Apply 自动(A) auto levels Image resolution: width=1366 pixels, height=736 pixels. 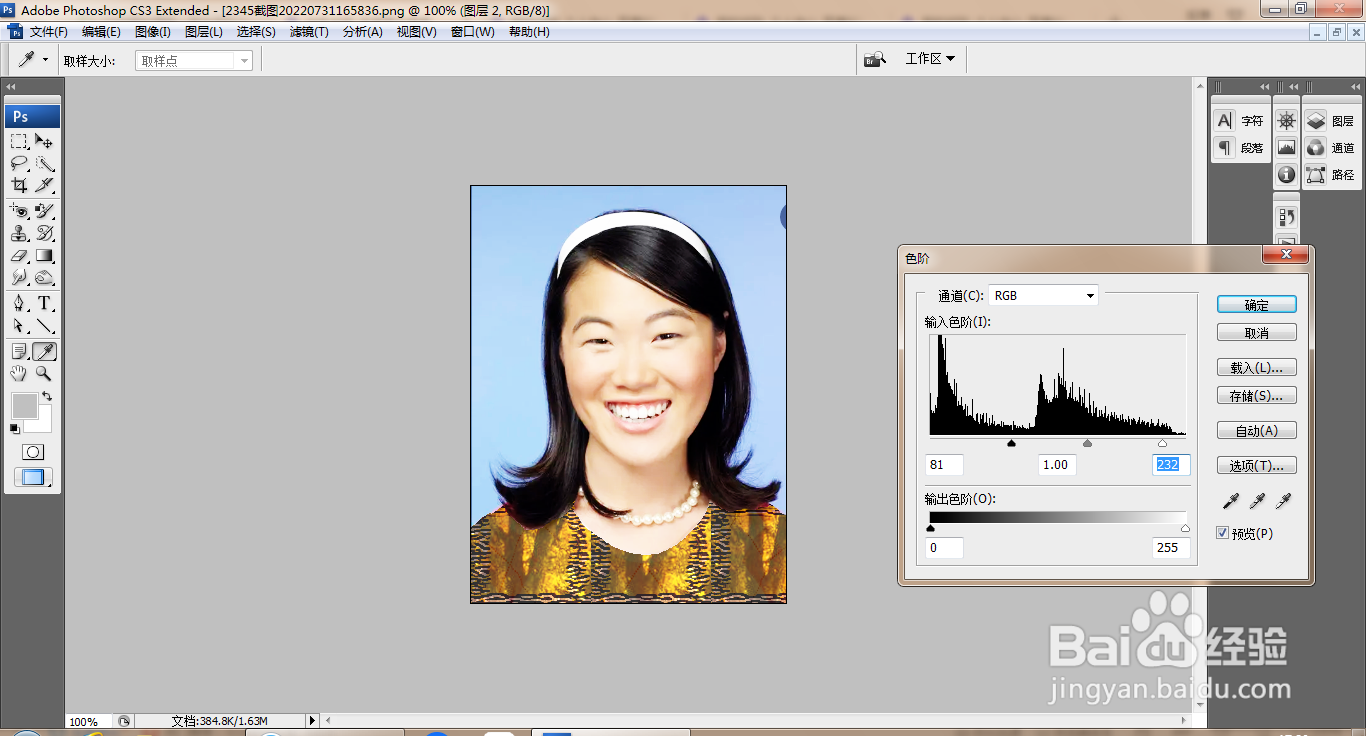point(1257,431)
